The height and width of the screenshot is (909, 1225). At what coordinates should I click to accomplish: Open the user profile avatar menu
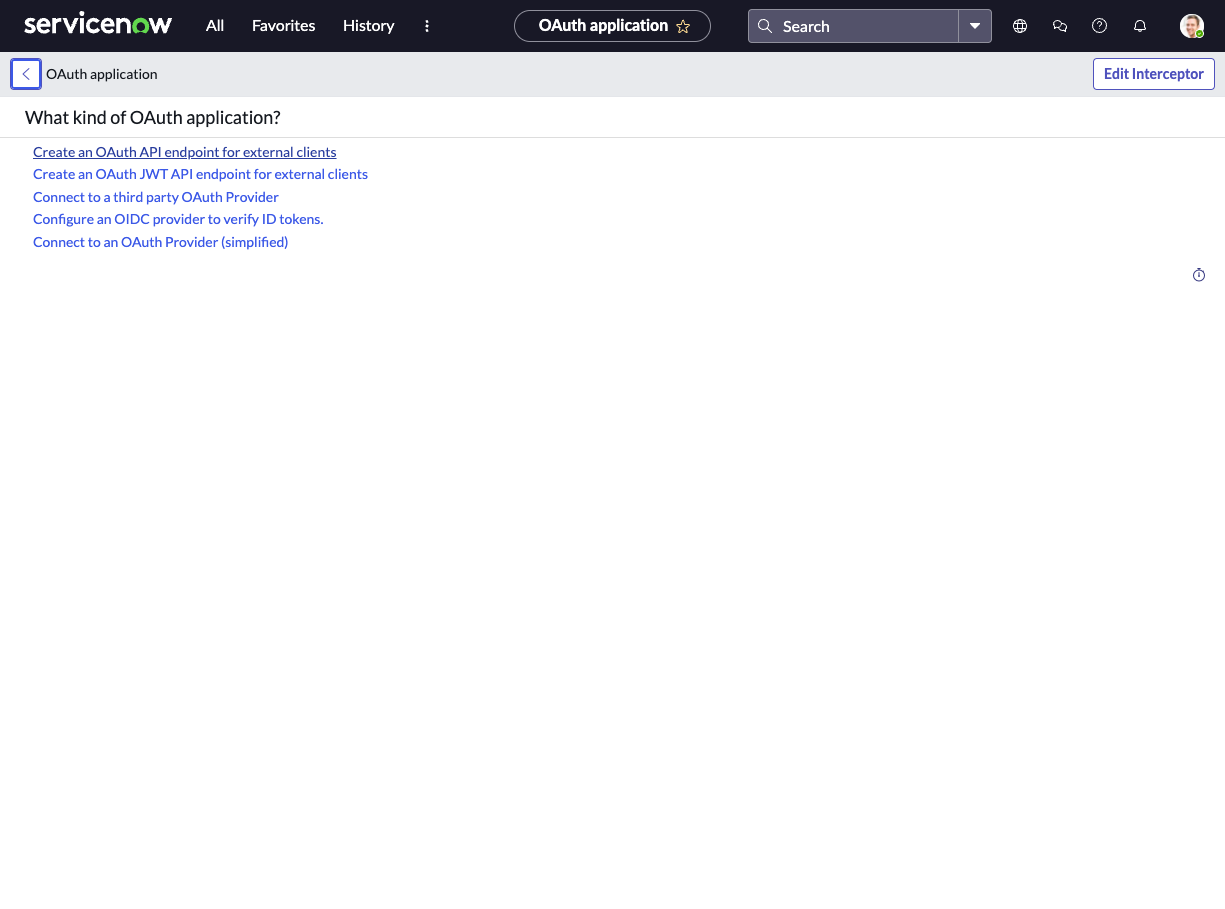pos(1191,26)
